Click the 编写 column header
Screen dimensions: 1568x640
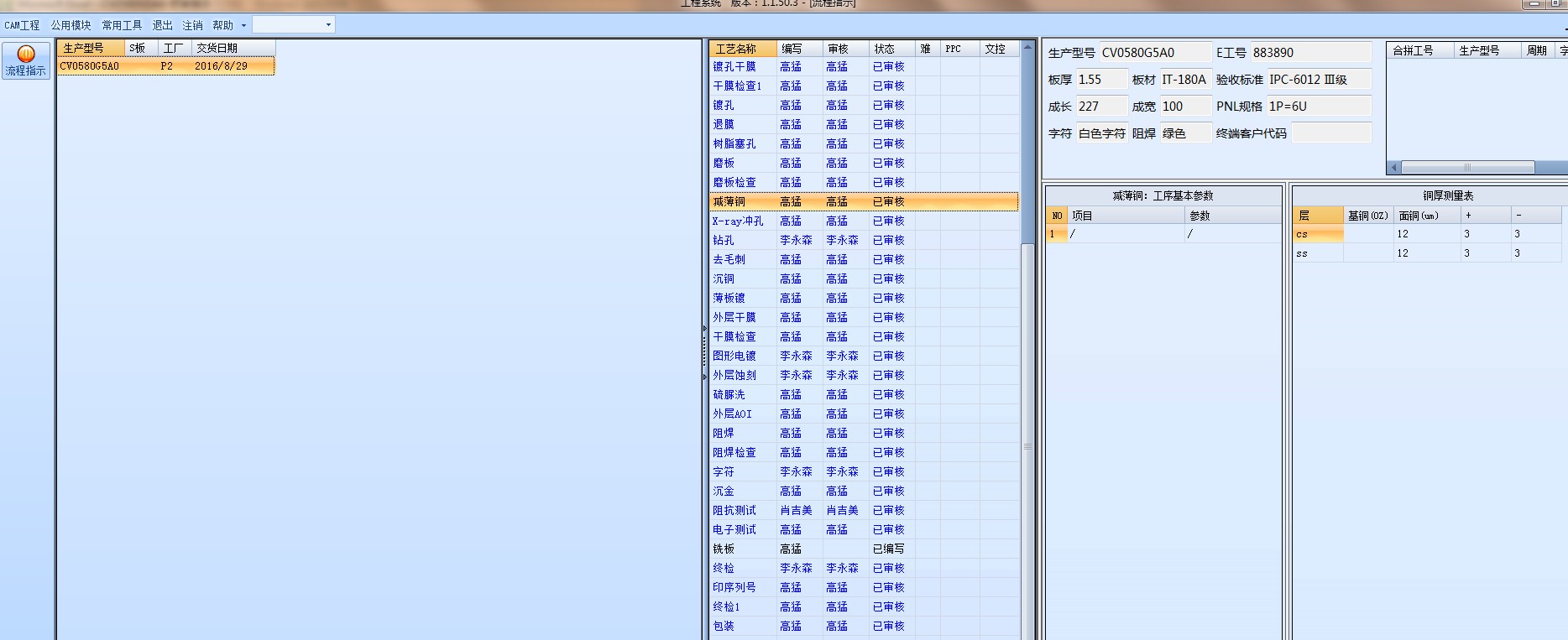(x=799, y=49)
